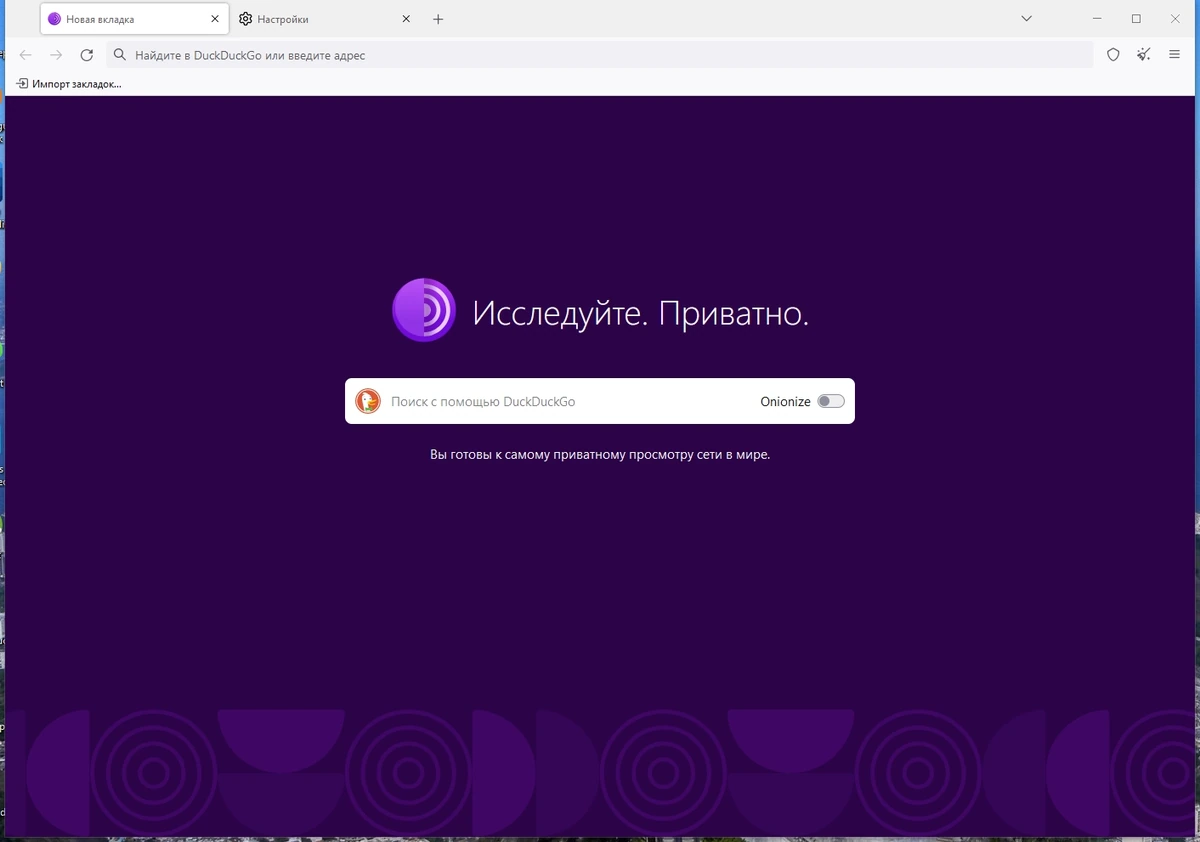Click the Исследуйте. Приватно. heading

[x=641, y=313]
